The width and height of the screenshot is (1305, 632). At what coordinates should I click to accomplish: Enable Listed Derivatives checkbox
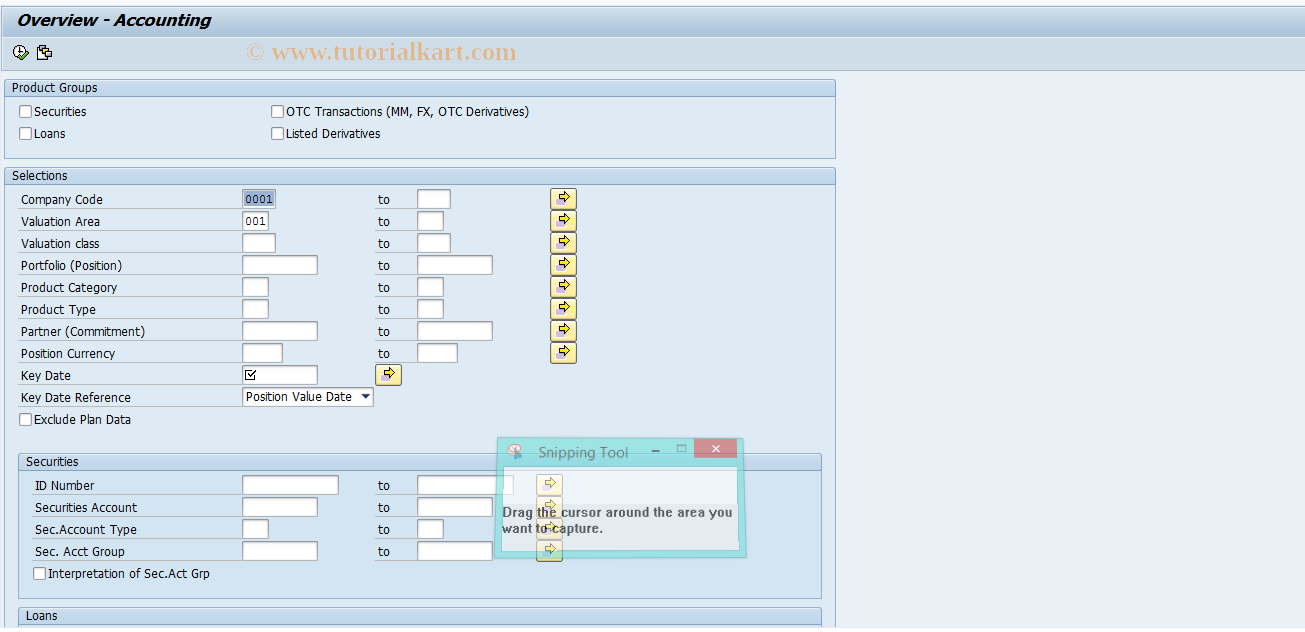pyautogui.click(x=278, y=134)
